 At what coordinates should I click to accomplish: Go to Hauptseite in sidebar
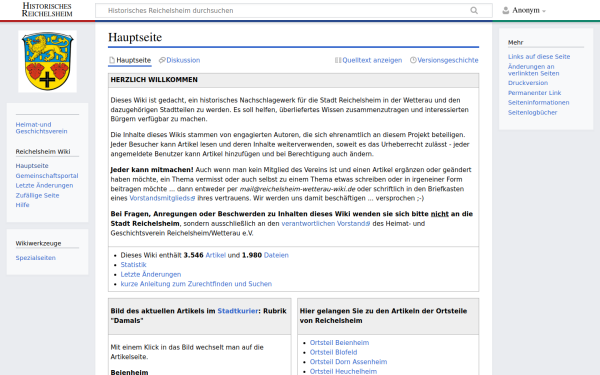32,166
